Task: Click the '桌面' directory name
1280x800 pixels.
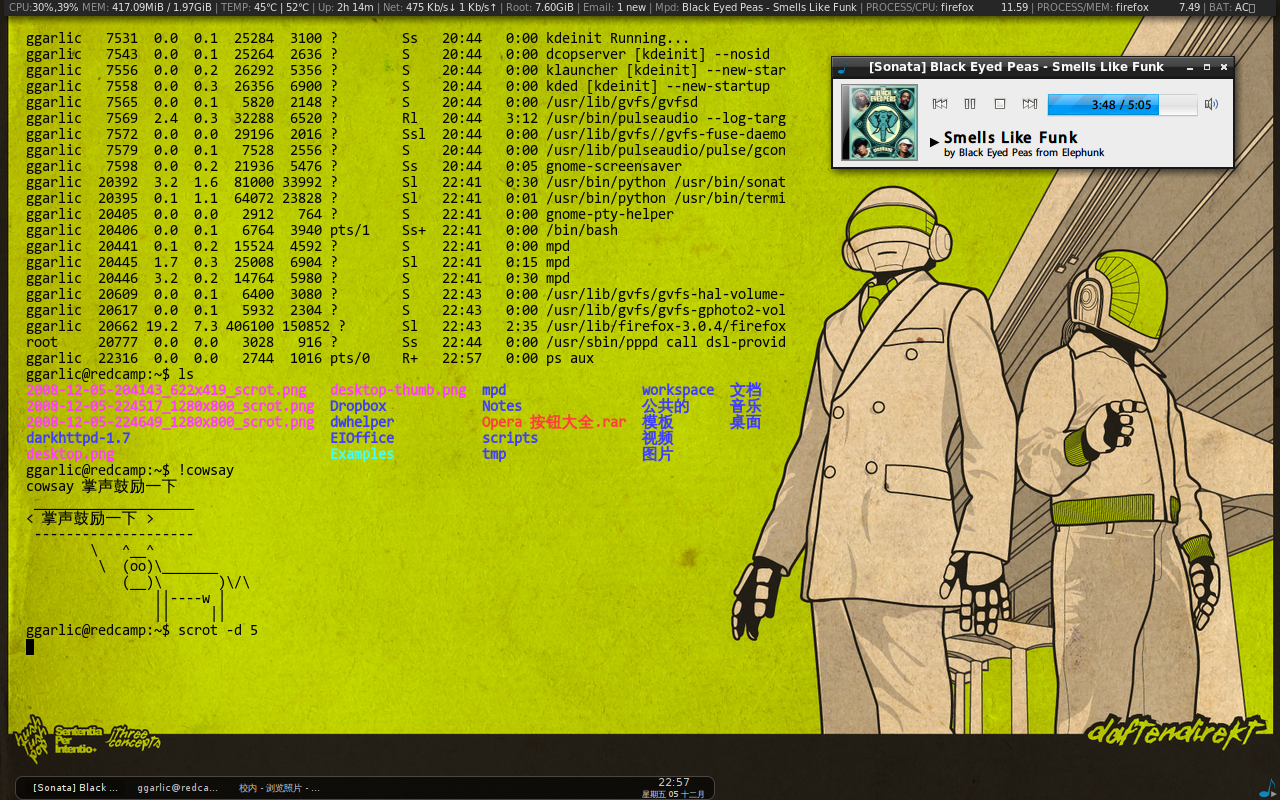Action: coord(746,422)
